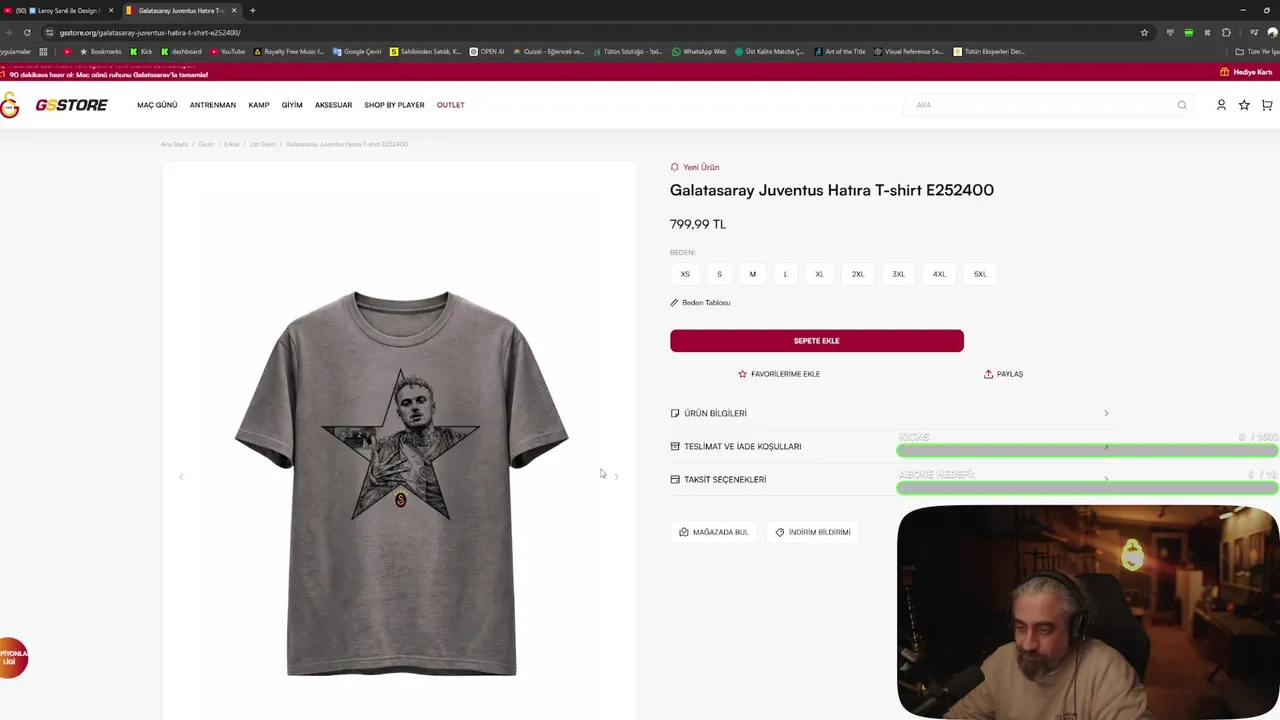Bookmark this page with star icon
The image size is (1280, 720).
coord(1144,32)
